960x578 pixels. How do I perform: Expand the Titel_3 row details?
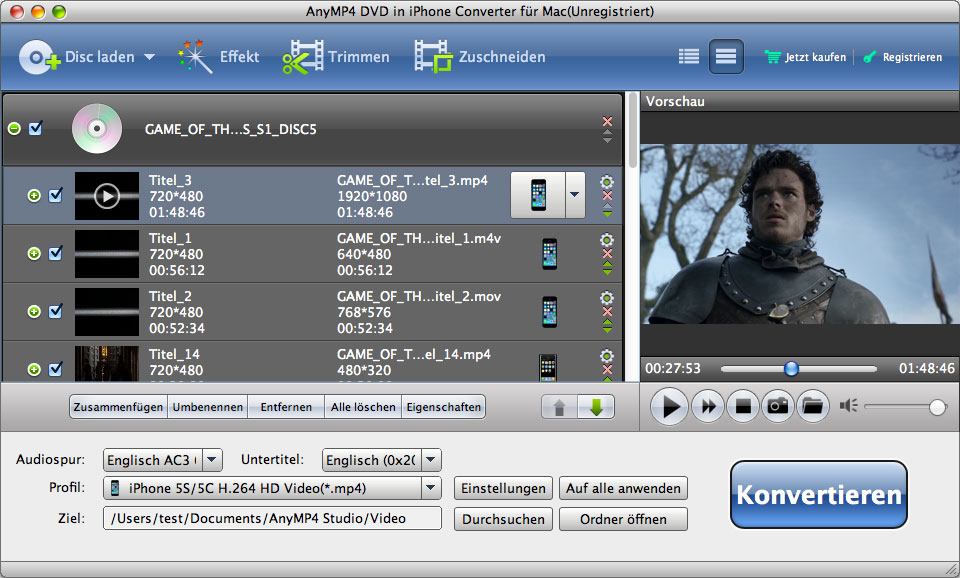(x=34, y=195)
